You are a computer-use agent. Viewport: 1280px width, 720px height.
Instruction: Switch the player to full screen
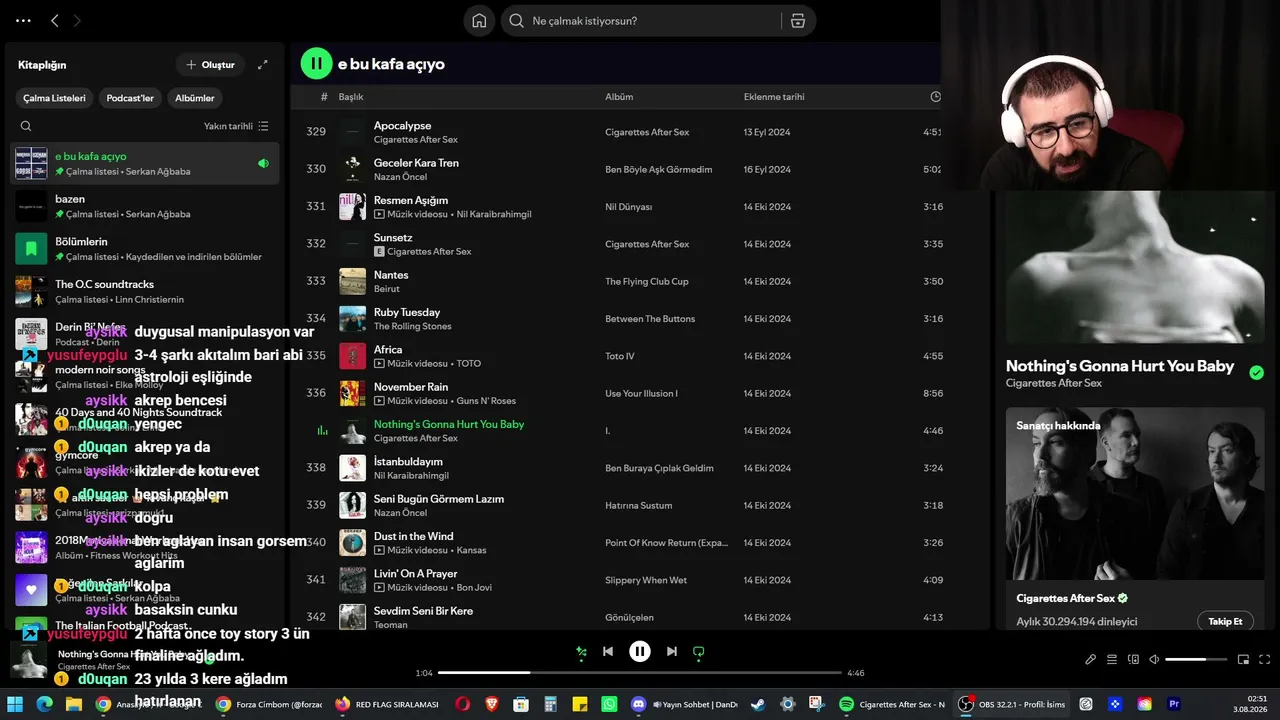tap(1265, 659)
